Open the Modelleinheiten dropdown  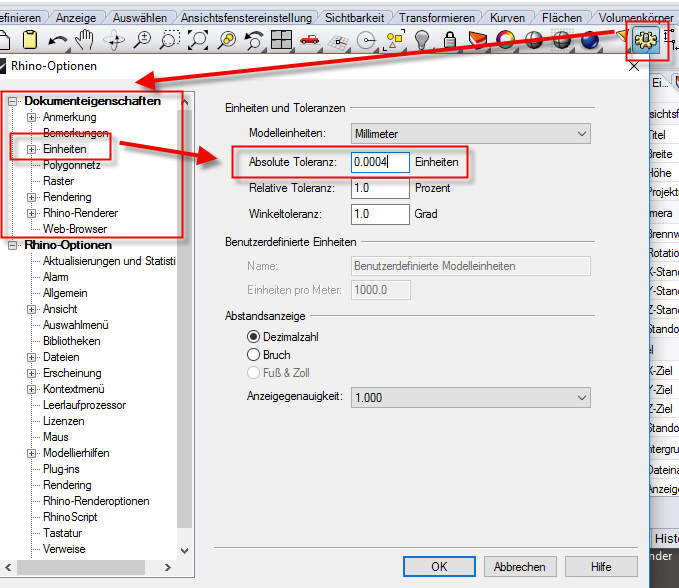pyautogui.click(x=470, y=133)
